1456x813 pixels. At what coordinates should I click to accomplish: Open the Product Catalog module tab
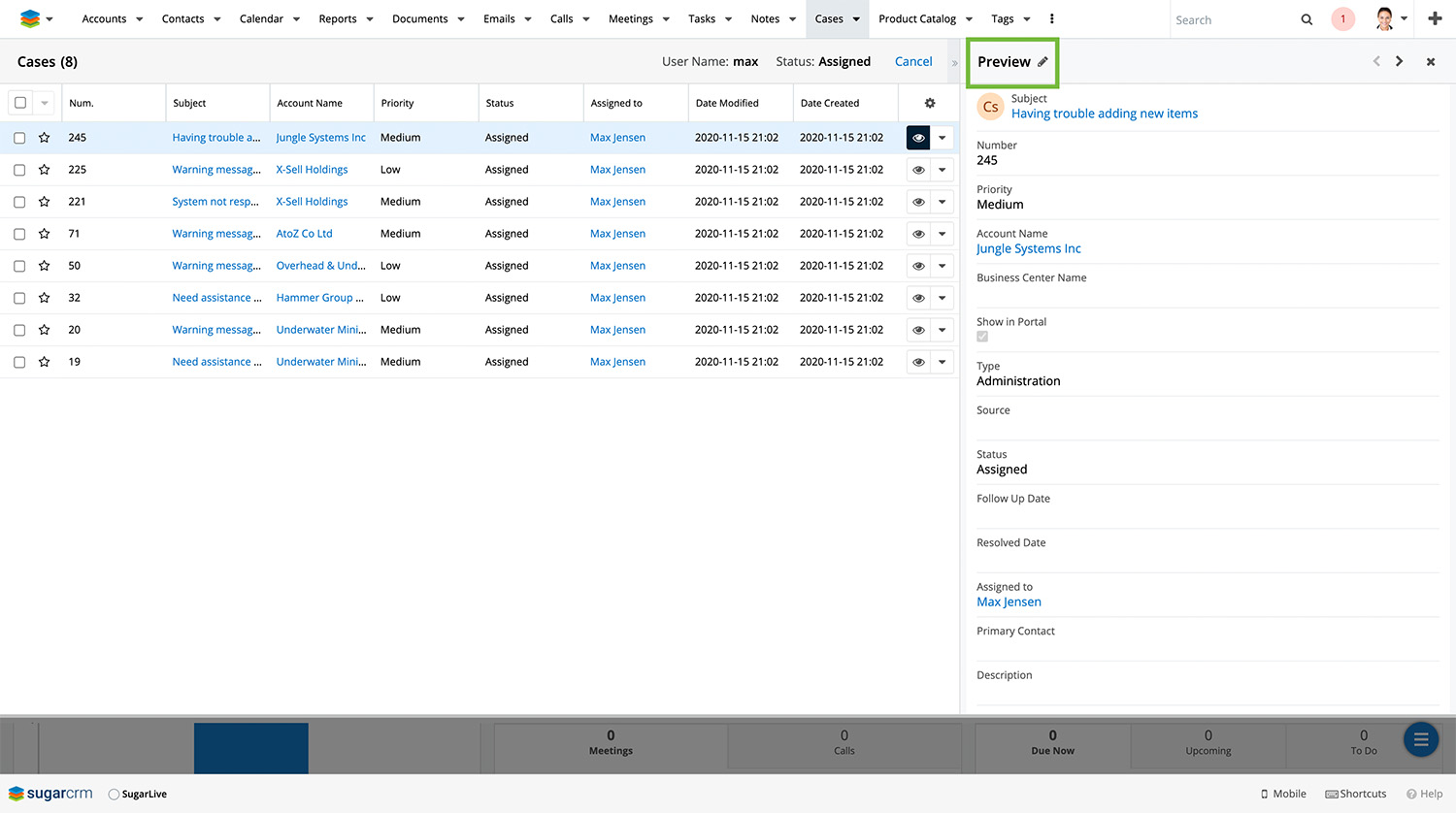click(916, 19)
